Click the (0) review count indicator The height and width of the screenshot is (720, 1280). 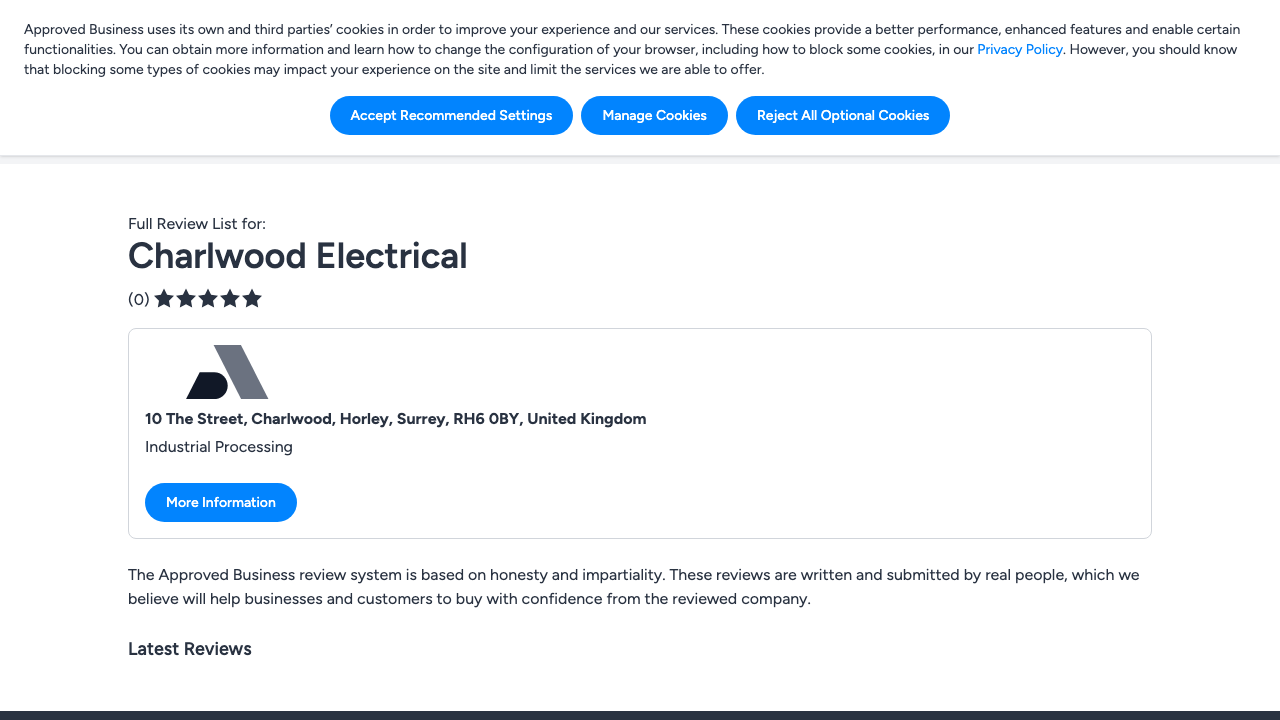(140, 298)
